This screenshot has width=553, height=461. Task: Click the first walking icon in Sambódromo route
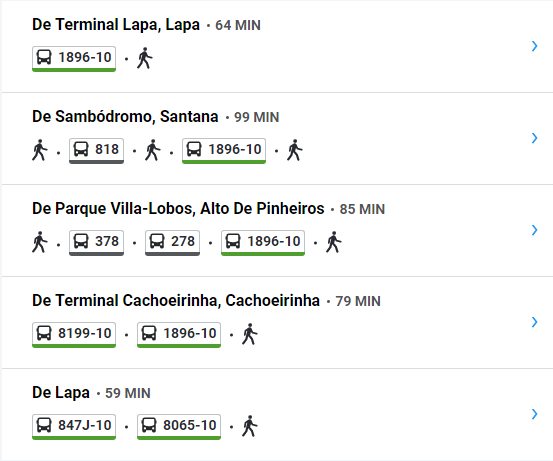[40, 150]
